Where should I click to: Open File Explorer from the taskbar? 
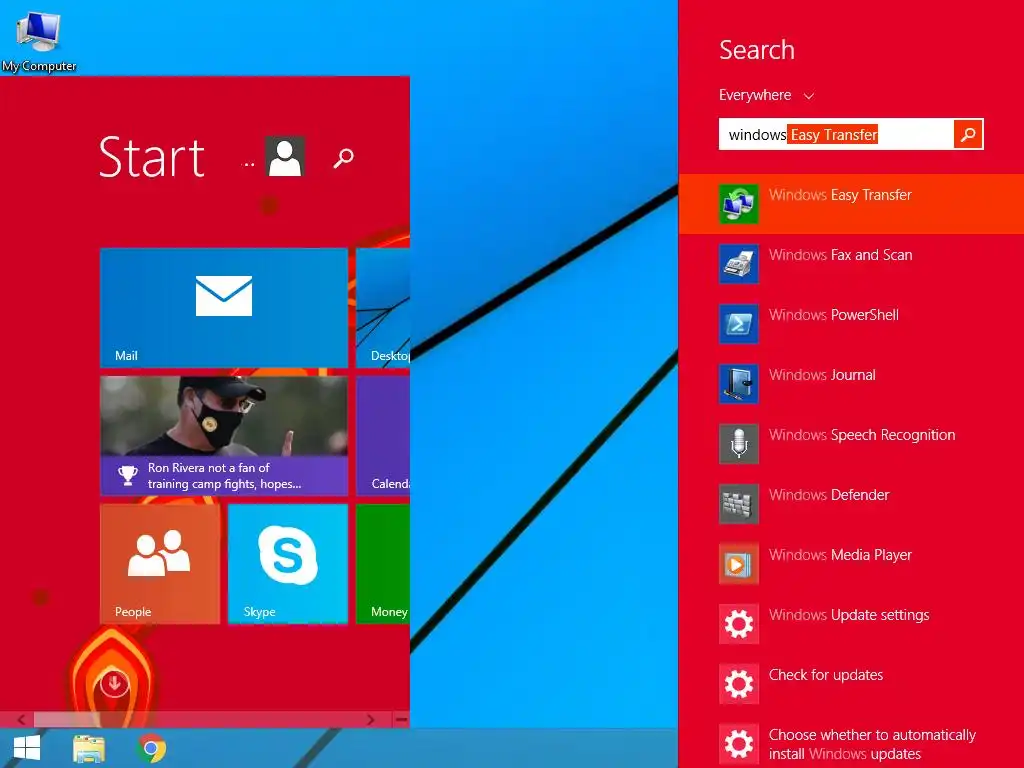pos(89,748)
